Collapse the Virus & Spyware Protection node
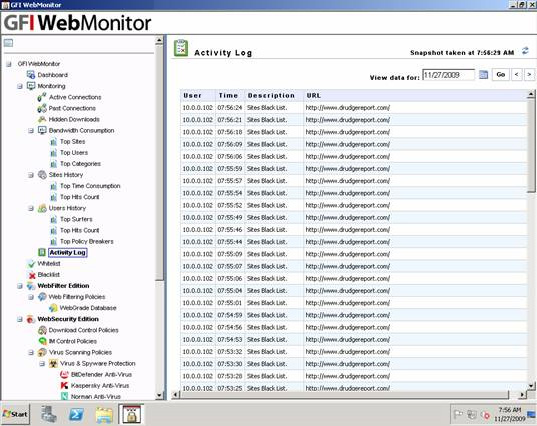 coord(42,364)
